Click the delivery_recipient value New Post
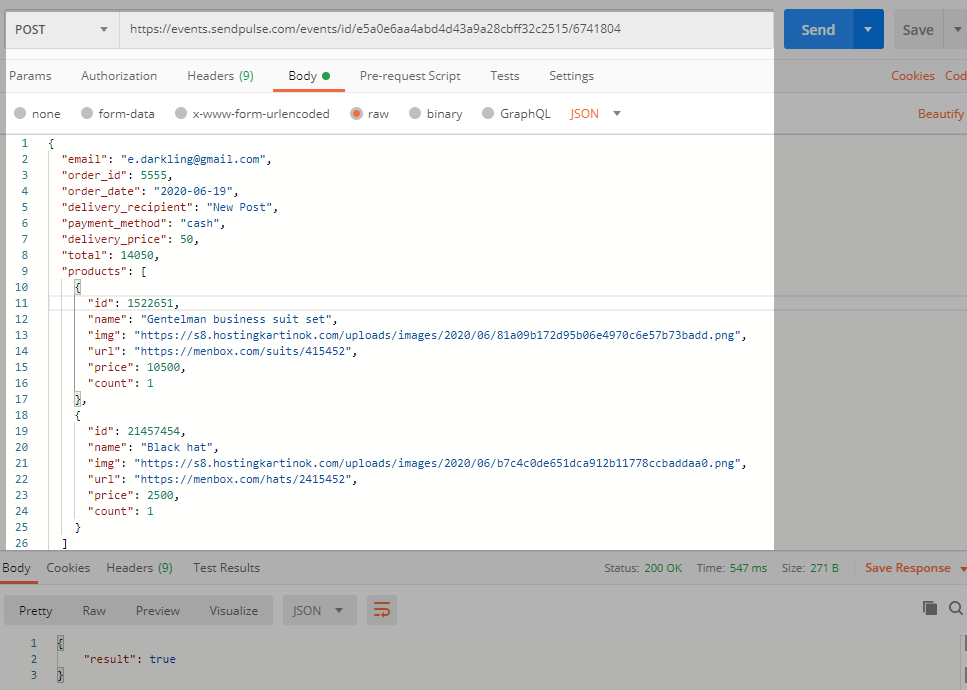 point(240,207)
